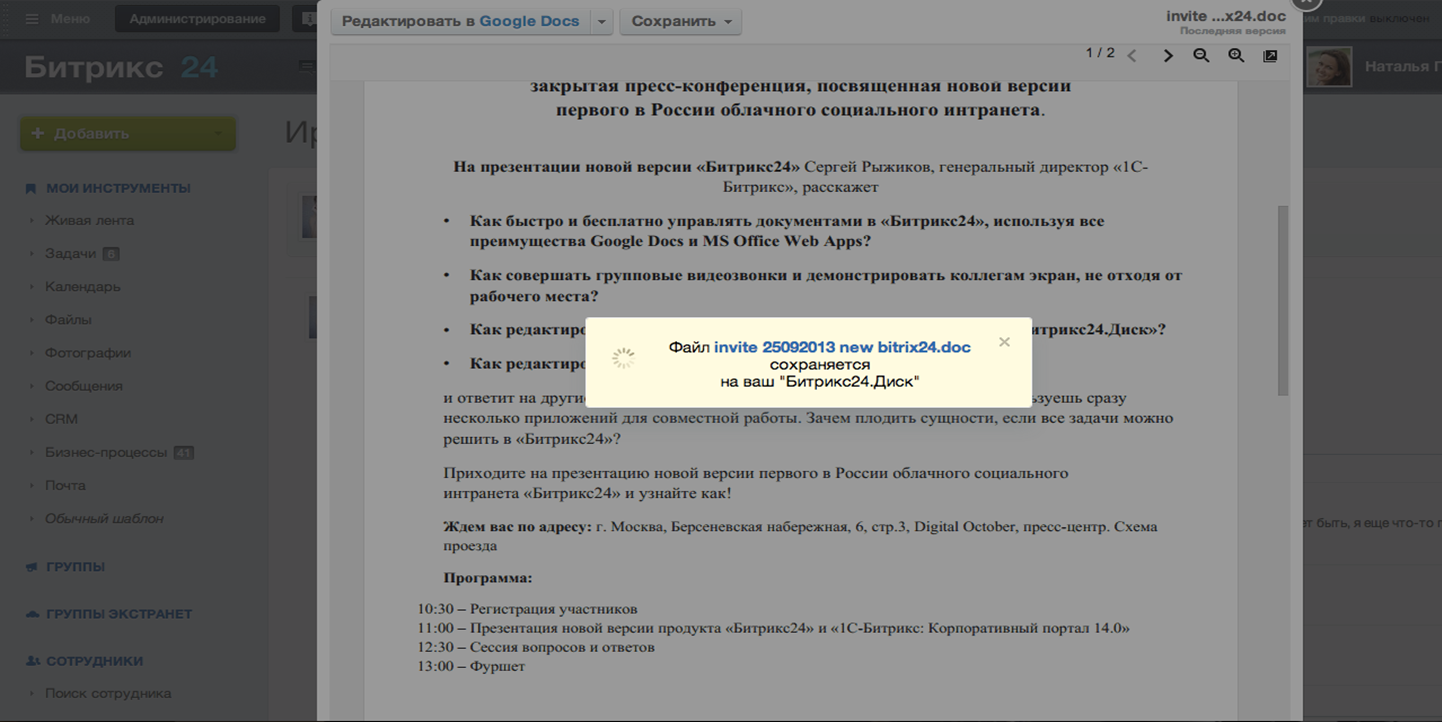Open 'Обычный шаблон' in sidebar
This screenshot has height=722, width=1442.
(x=104, y=518)
